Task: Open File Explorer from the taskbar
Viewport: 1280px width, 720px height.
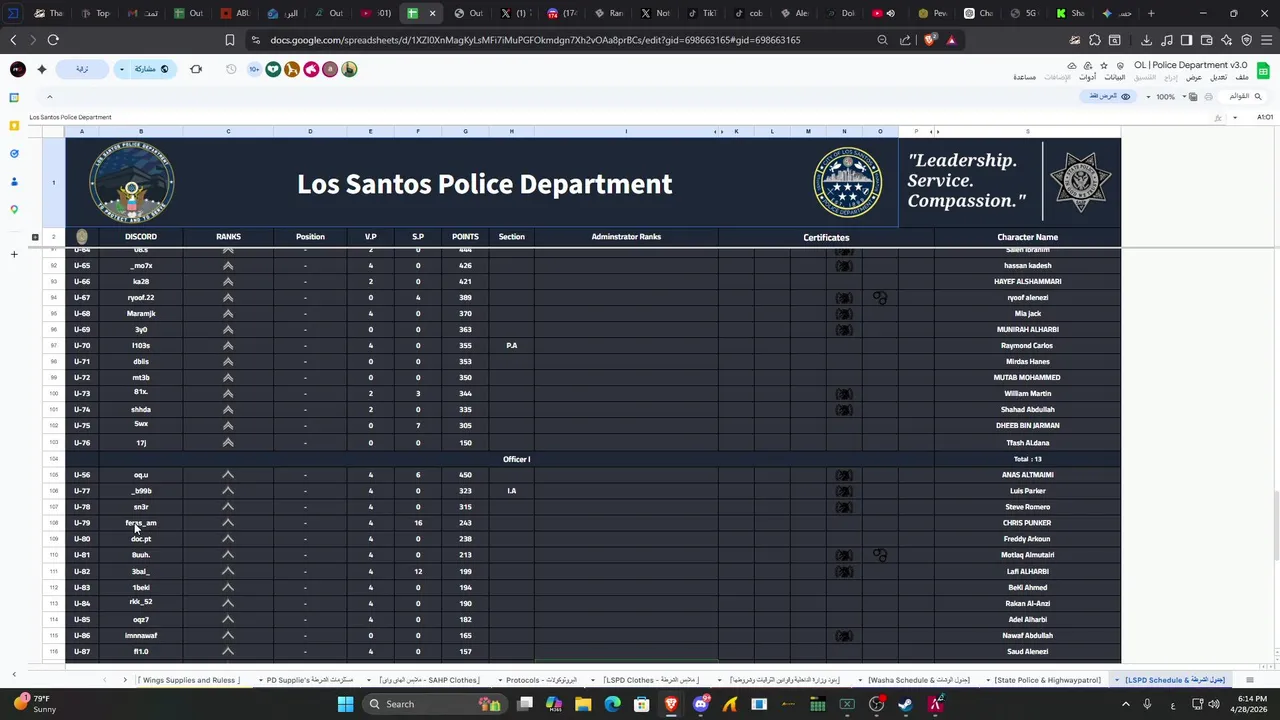Action: click(x=583, y=704)
